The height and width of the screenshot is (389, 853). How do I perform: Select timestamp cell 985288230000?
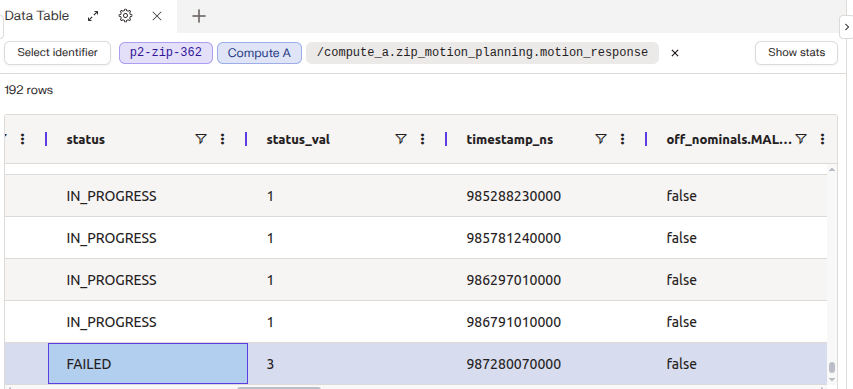[547, 196]
